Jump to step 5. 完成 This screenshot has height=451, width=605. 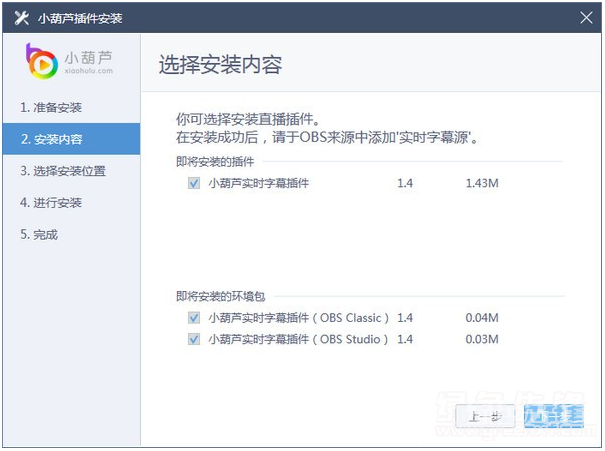point(71,235)
